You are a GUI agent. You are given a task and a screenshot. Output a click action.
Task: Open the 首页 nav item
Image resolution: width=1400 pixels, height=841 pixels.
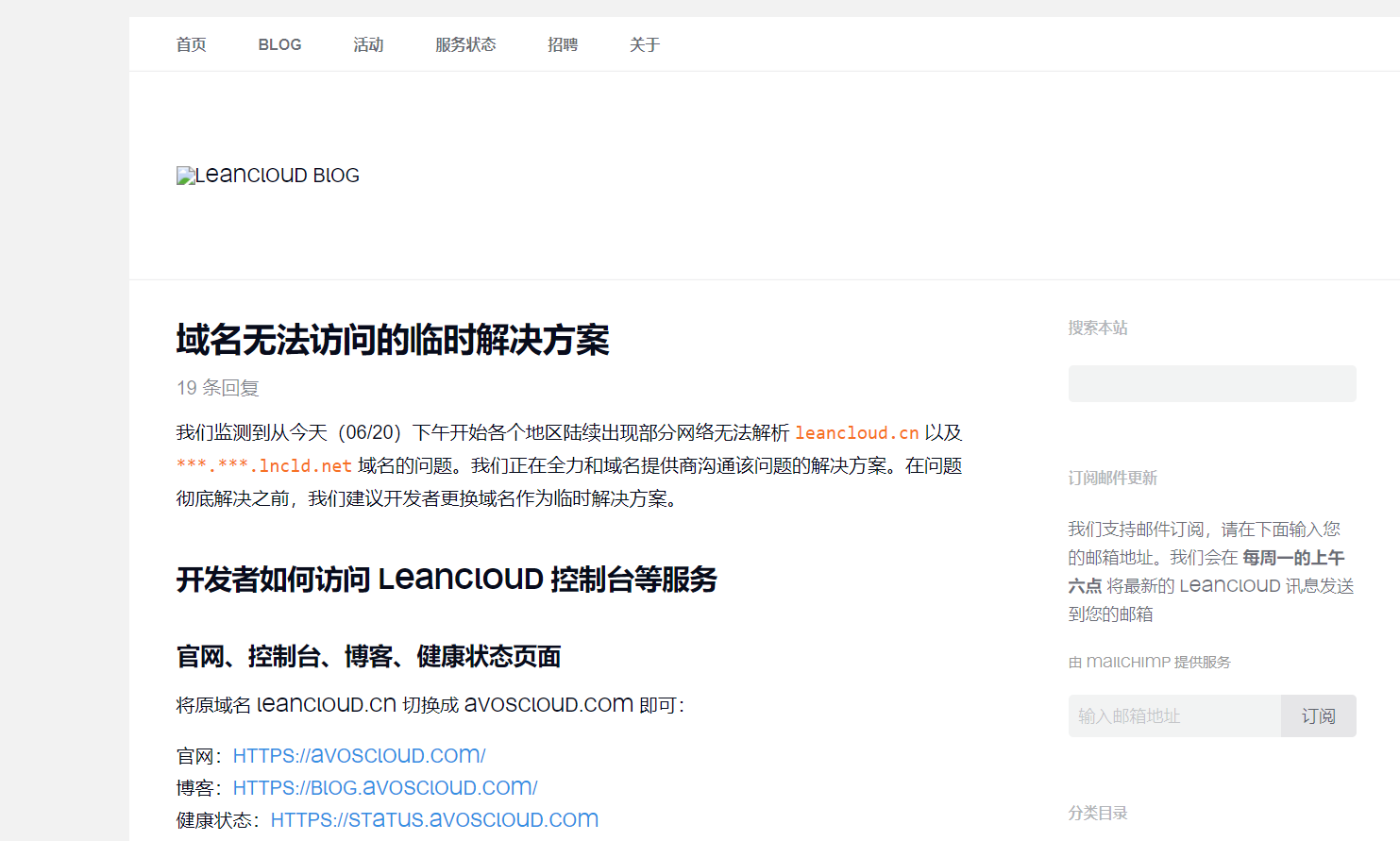tap(191, 44)
